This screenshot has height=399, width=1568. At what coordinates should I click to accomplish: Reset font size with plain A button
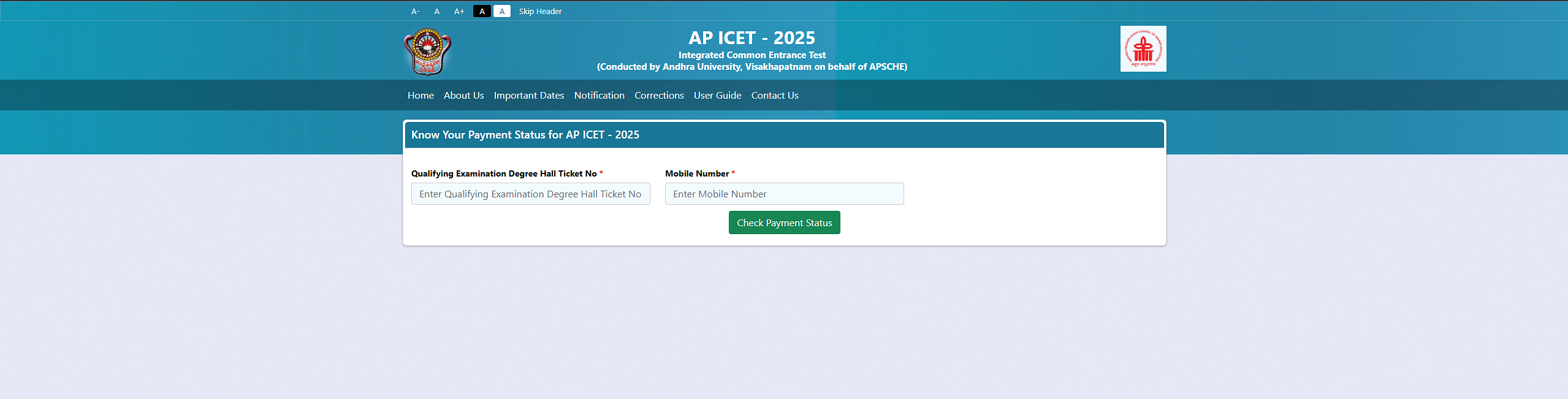[437, 11]
